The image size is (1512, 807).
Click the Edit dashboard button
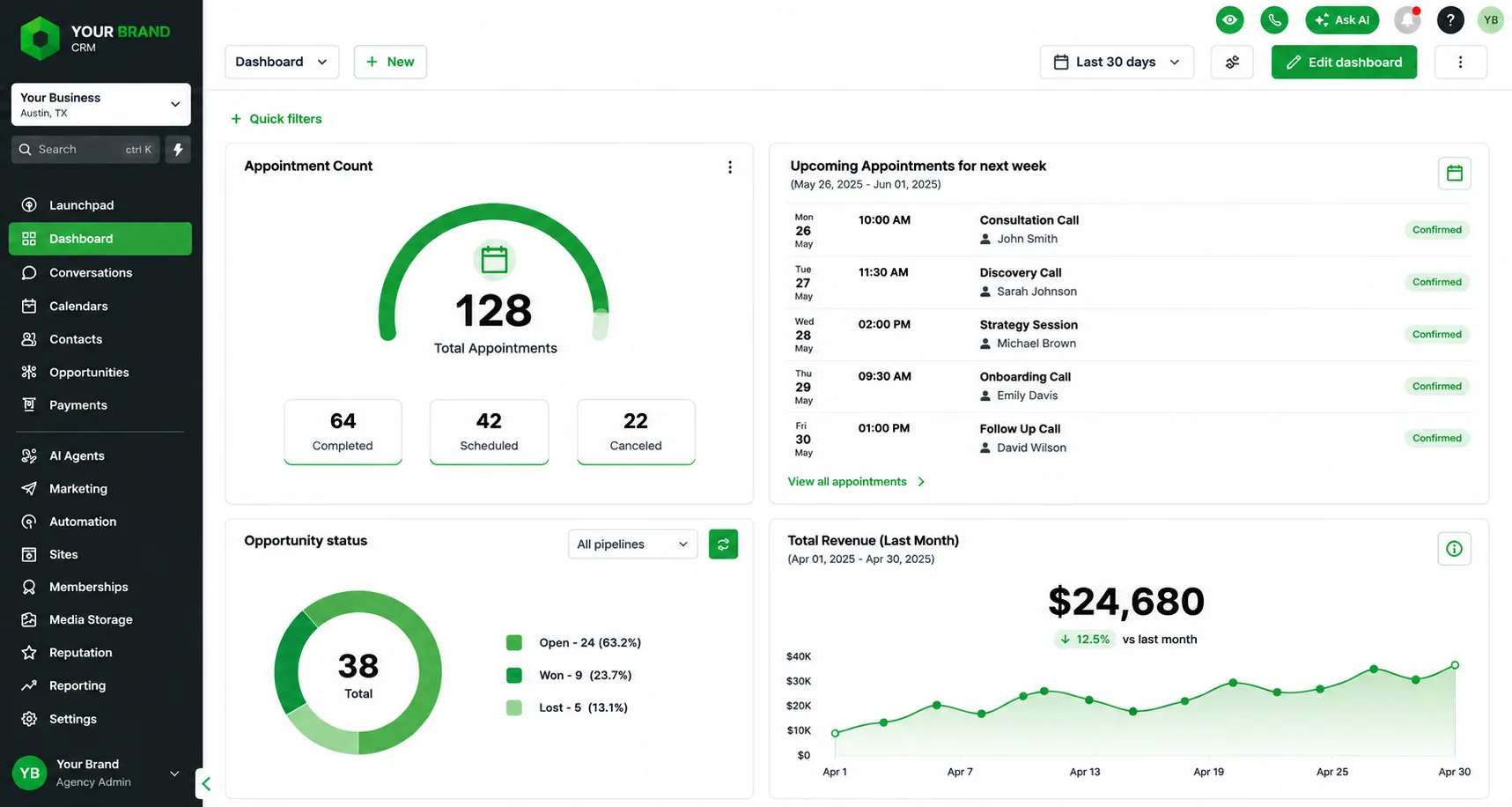pos(1344,62)
